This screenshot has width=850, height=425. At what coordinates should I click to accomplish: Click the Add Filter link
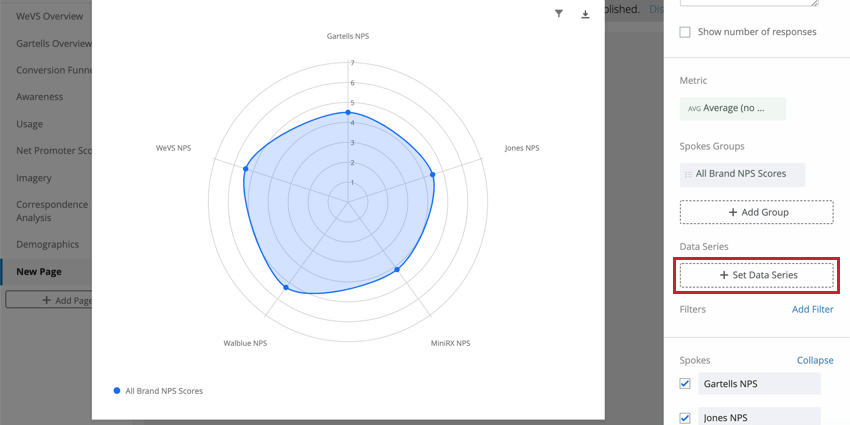[813, 310]
